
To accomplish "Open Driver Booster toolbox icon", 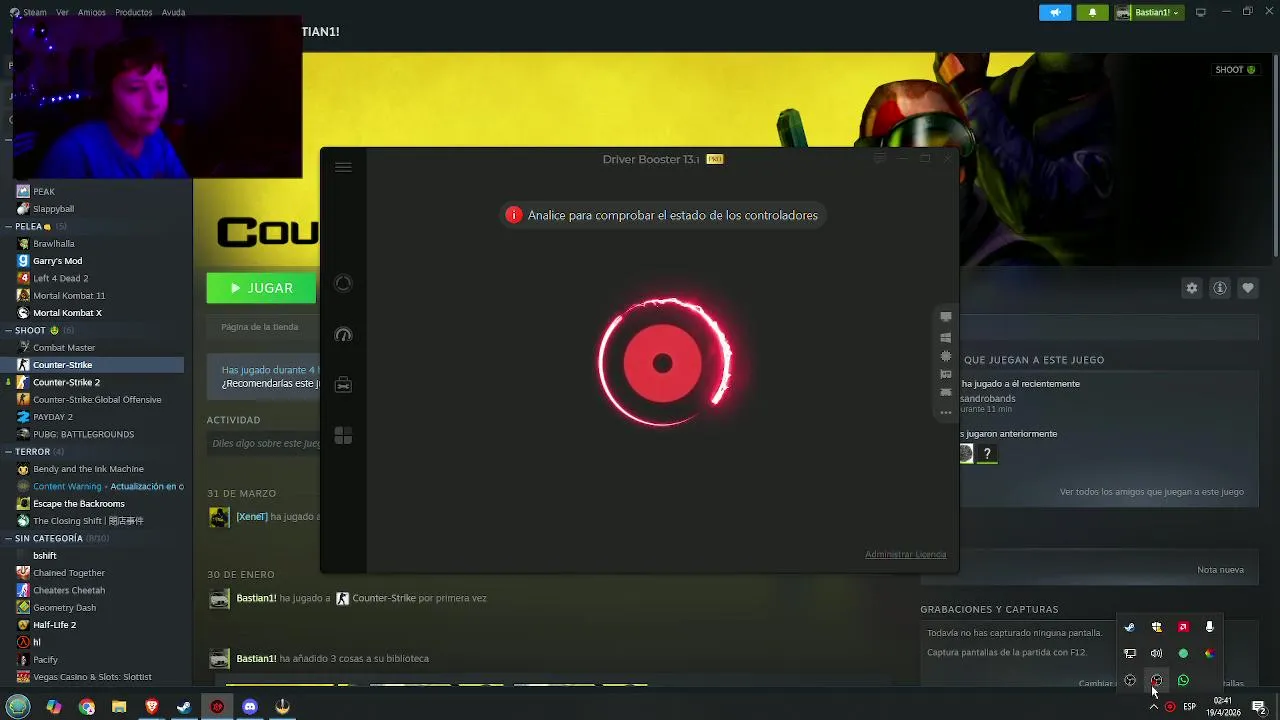I will pyautogui.click(x=343, y=385).
